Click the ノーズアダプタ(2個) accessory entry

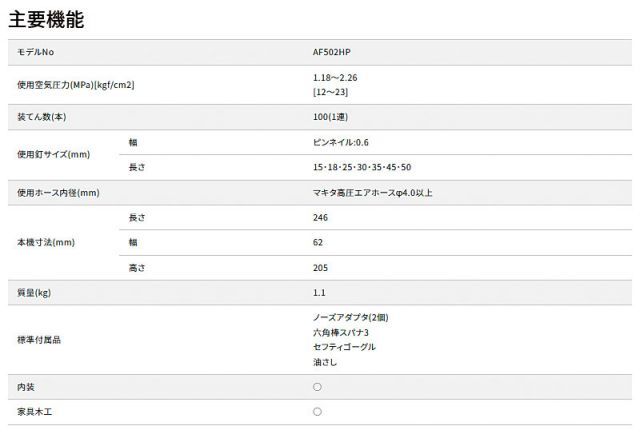pos(350,317)
